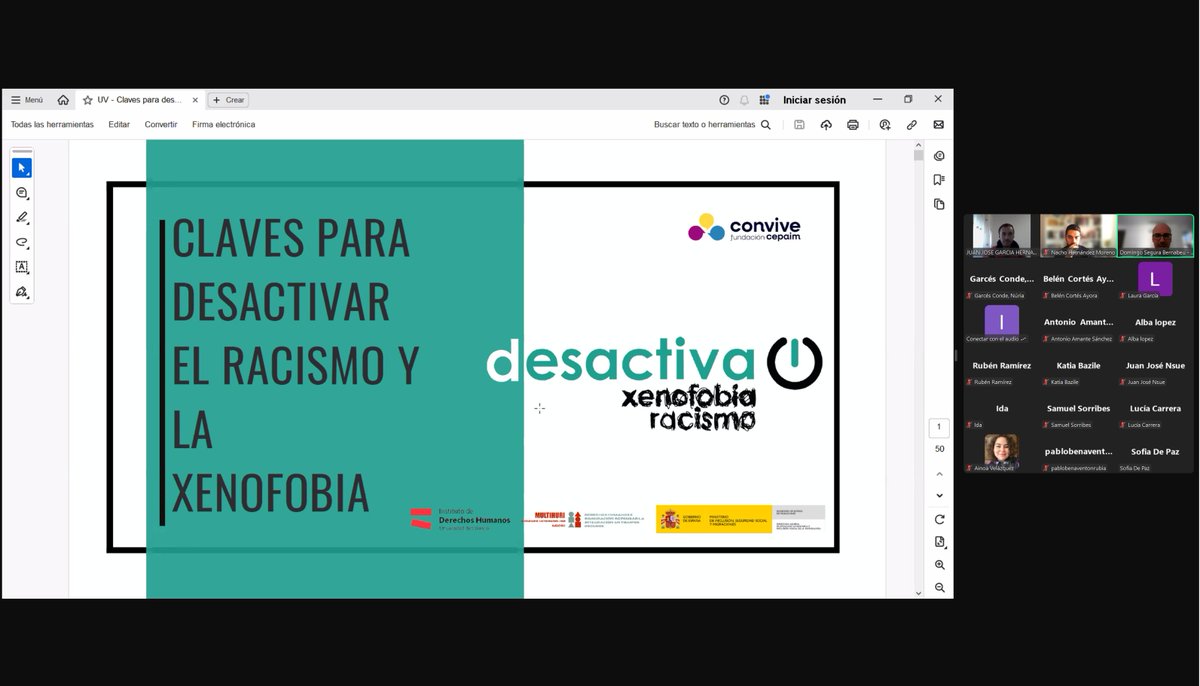Click participant name 'Samuel Sorribes'

tap(1078, 408)
